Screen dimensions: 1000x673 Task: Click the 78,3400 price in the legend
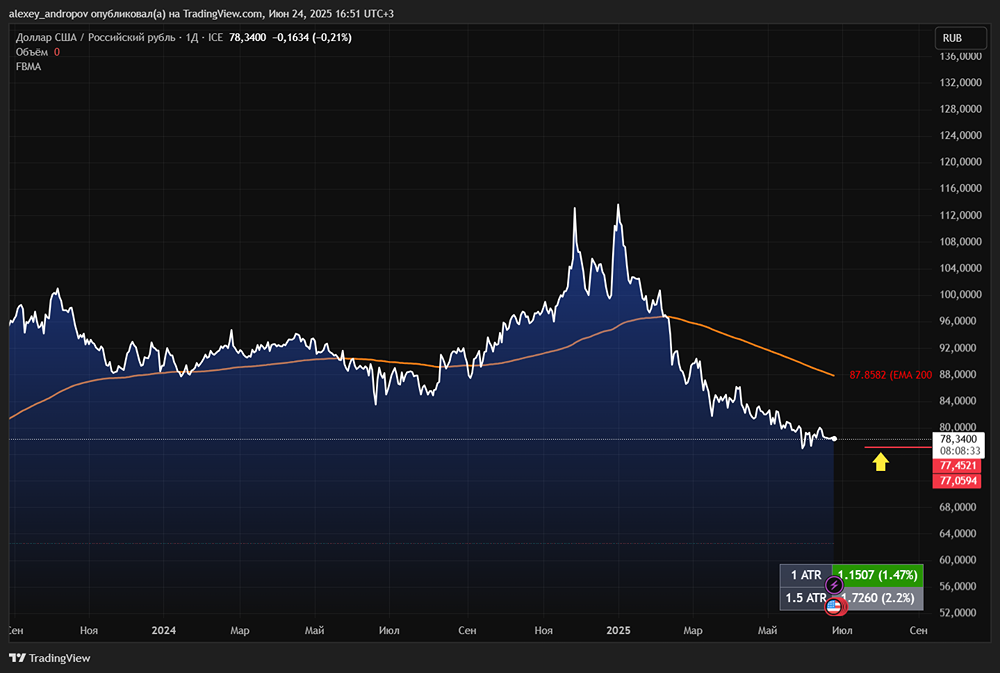click(247, 38)
